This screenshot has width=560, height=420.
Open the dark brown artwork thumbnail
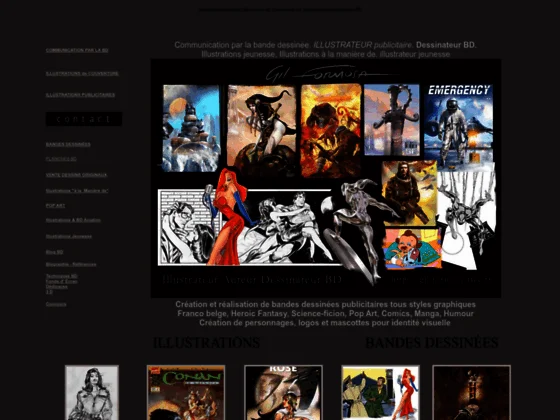471,392
